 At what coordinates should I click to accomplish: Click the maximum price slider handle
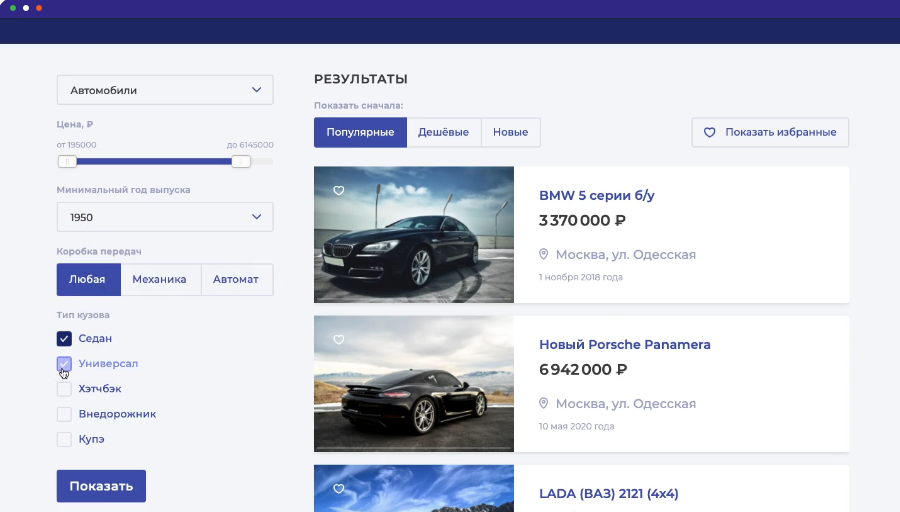pyautogui.click(x=241, y=161)
